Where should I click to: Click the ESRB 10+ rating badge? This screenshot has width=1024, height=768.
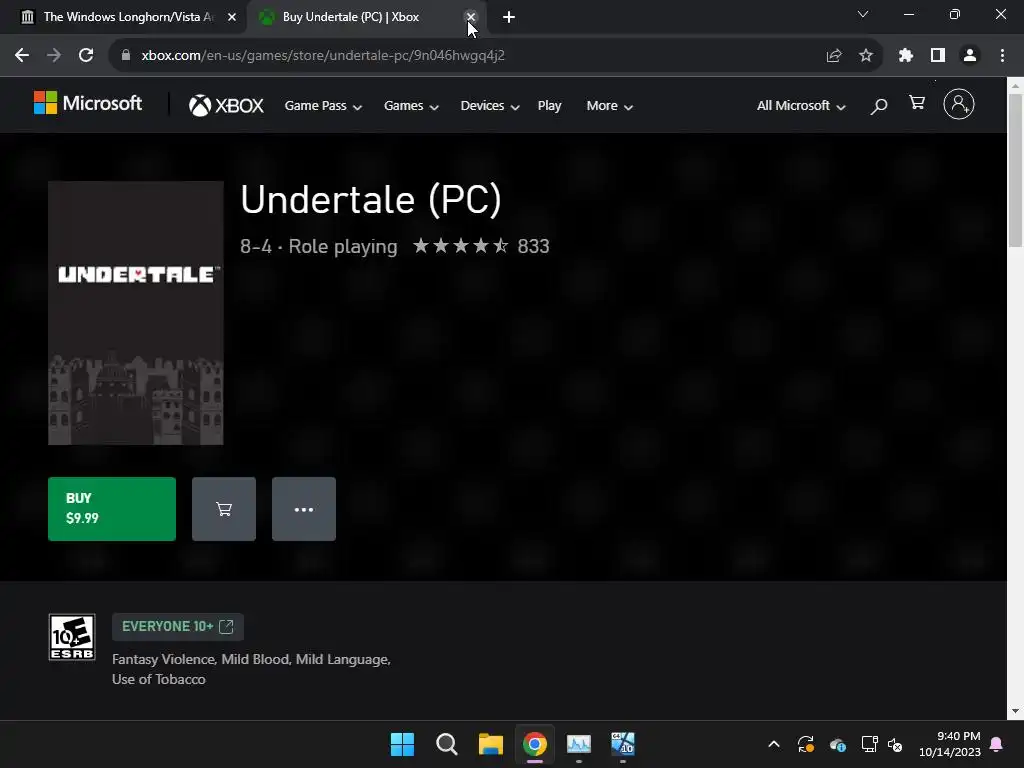pos(72,637)
